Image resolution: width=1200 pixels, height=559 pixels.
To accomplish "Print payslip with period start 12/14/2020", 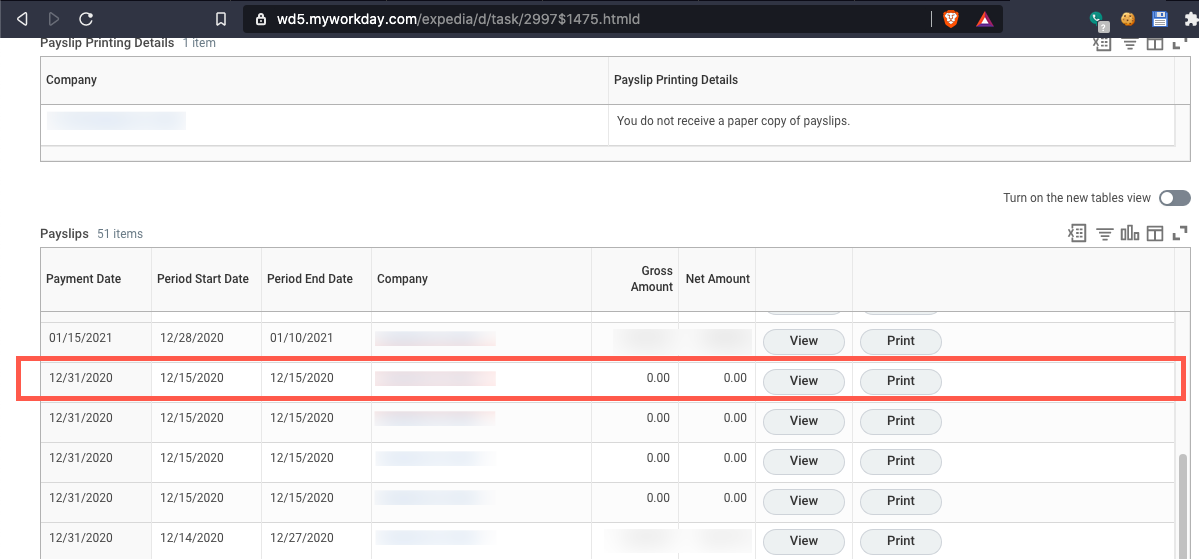I will coord(901,541).
